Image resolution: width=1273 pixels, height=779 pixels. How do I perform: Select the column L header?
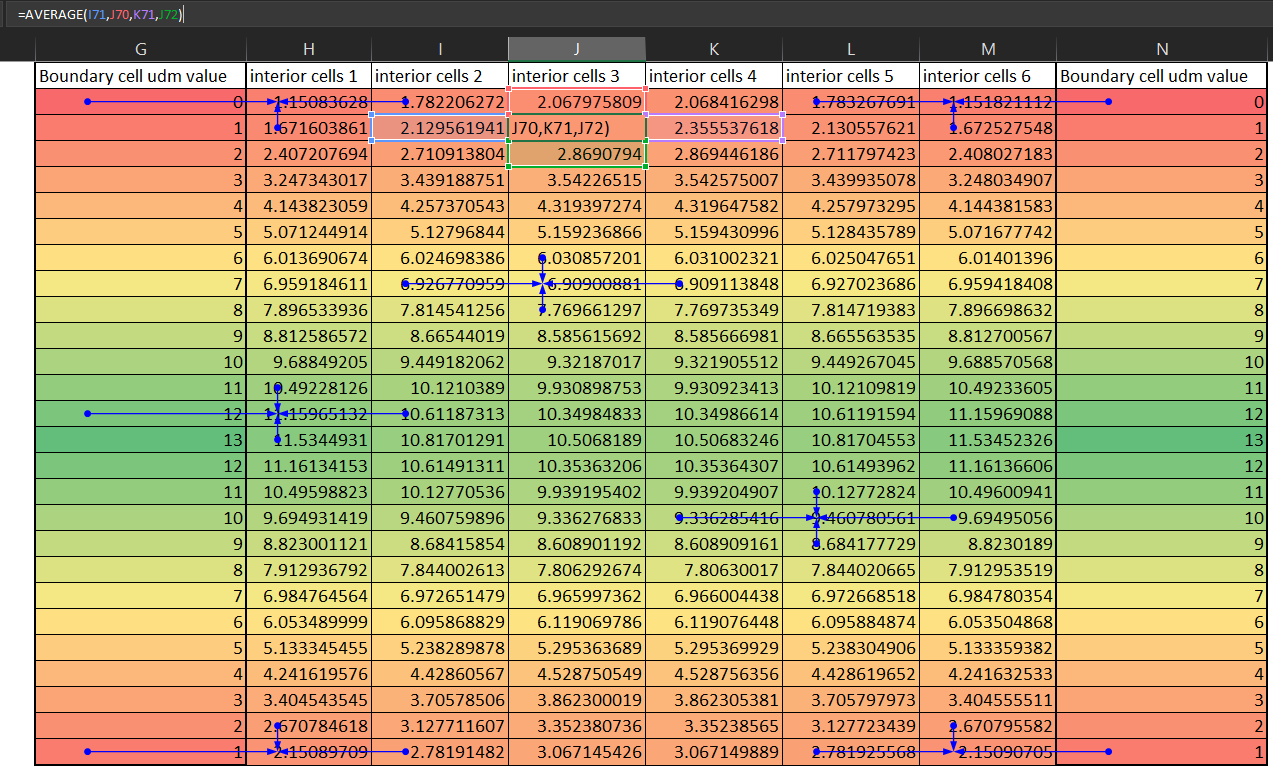(850, 49)
